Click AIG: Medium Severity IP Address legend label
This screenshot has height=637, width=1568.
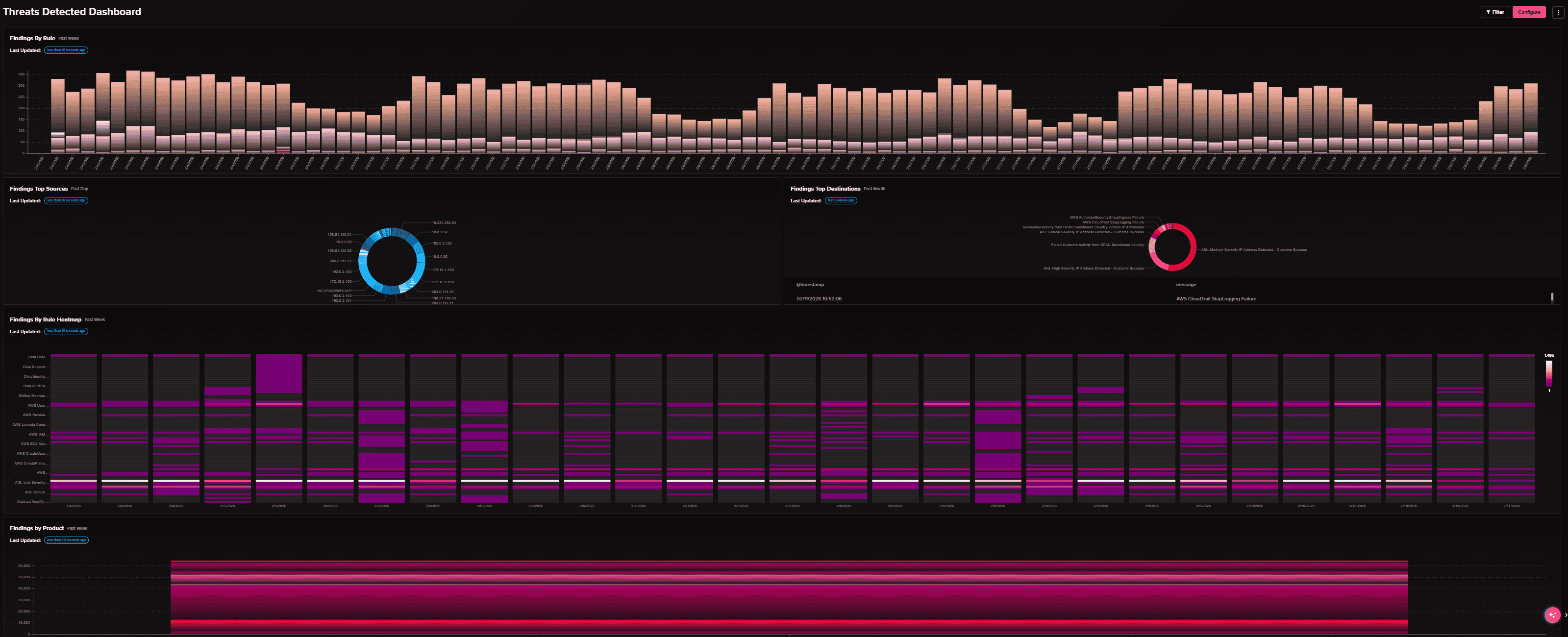1253,249
